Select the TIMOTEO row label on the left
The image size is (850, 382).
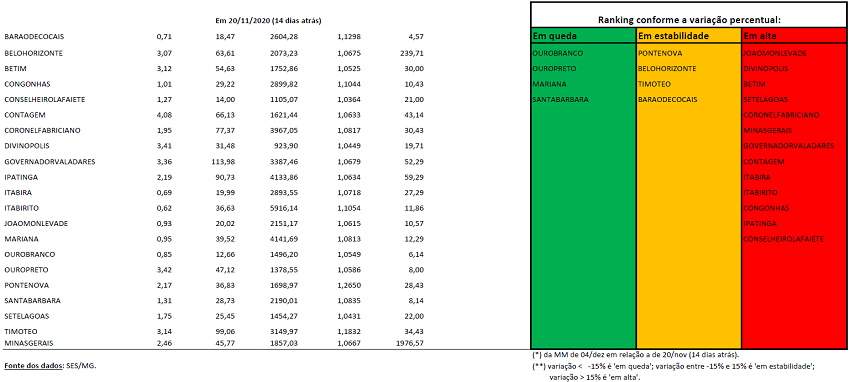20,331
